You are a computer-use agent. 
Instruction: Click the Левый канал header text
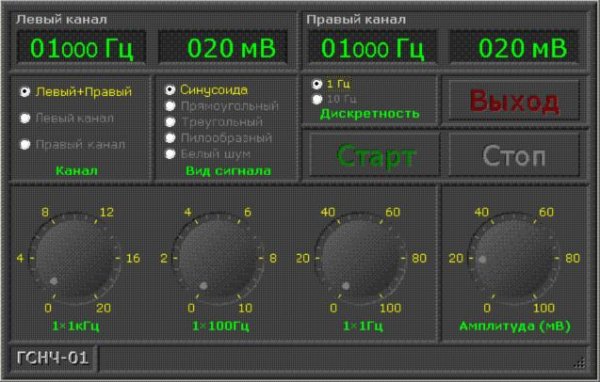coord(62,20)
